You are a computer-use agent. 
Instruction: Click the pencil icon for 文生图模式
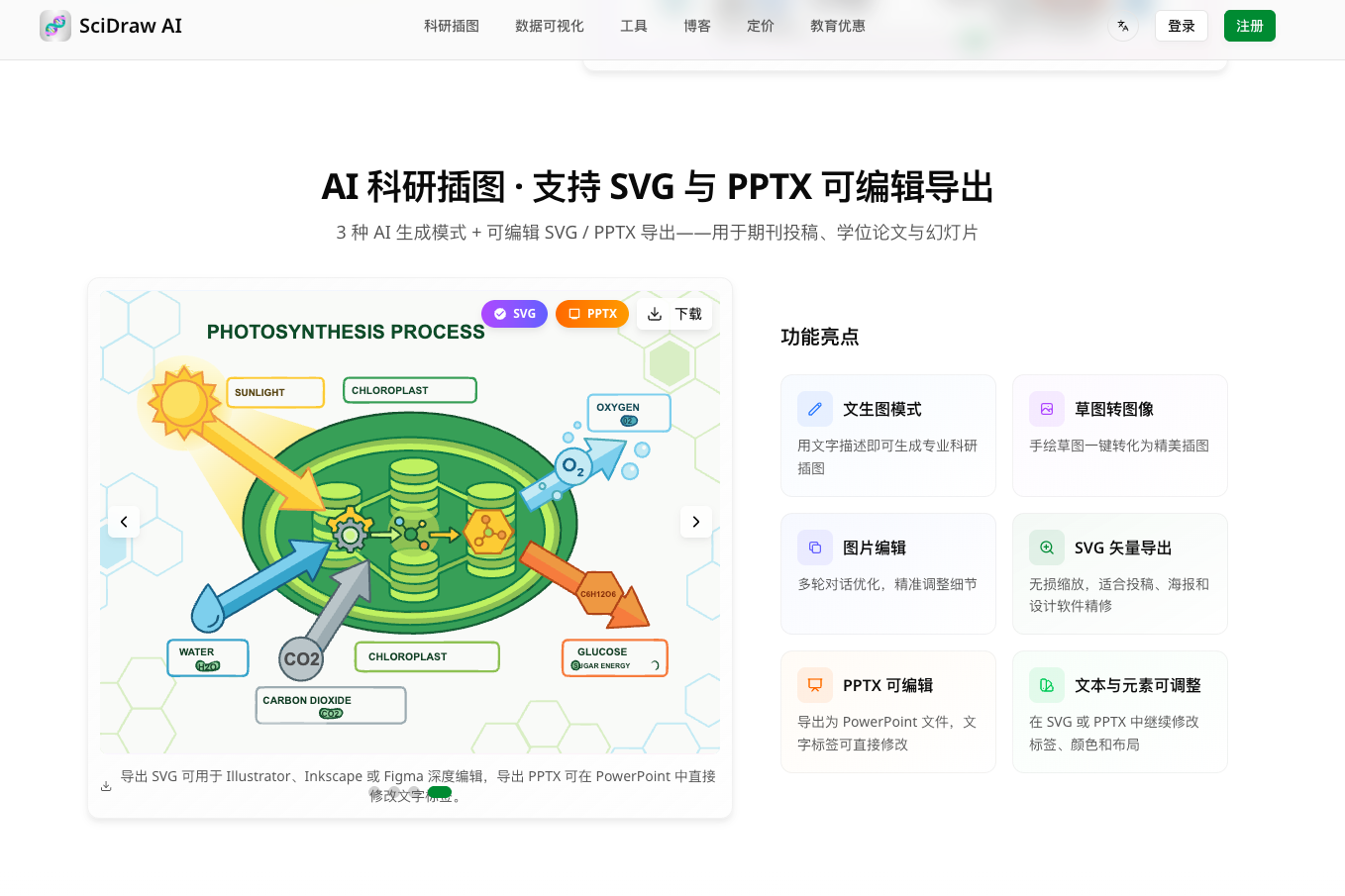click(x=815, y=409)
